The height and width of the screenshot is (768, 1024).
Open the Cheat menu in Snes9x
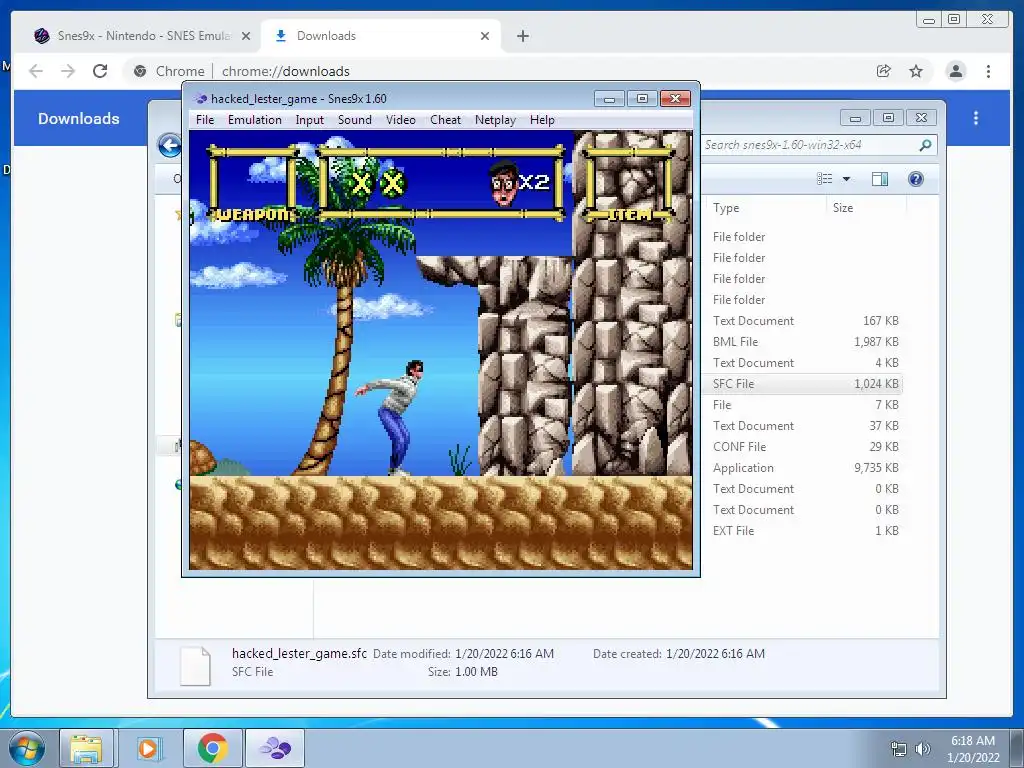[x=445, y=120]
